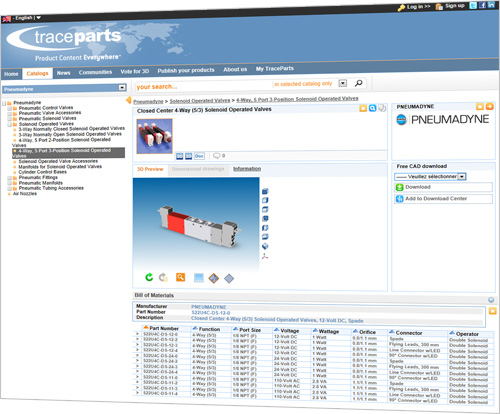Click the gray undo rotation icon in viewer

coord(163,277)
